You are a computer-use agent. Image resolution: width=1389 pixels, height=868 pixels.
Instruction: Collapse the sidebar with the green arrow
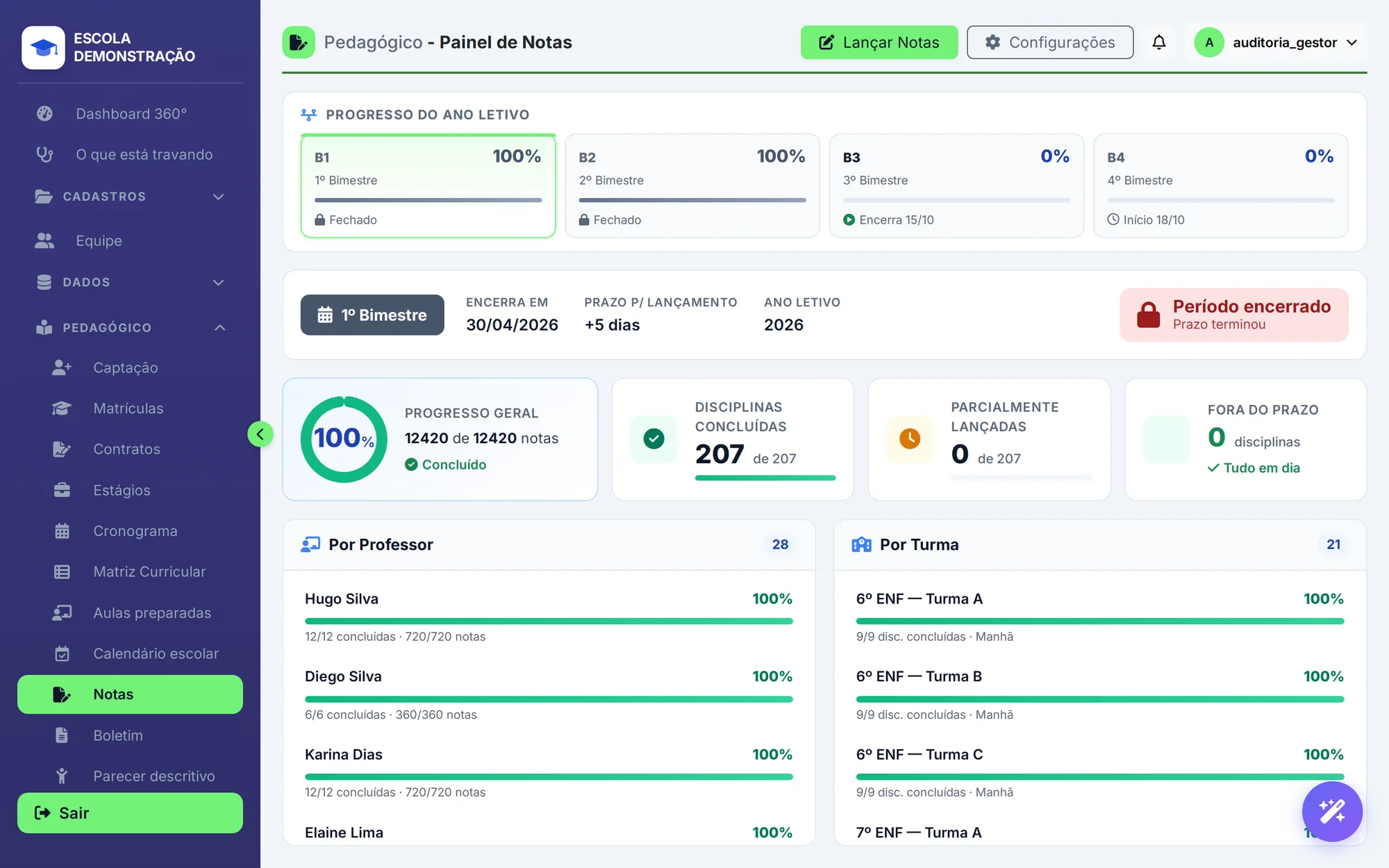pyautogui.click(x=260, y=435)
